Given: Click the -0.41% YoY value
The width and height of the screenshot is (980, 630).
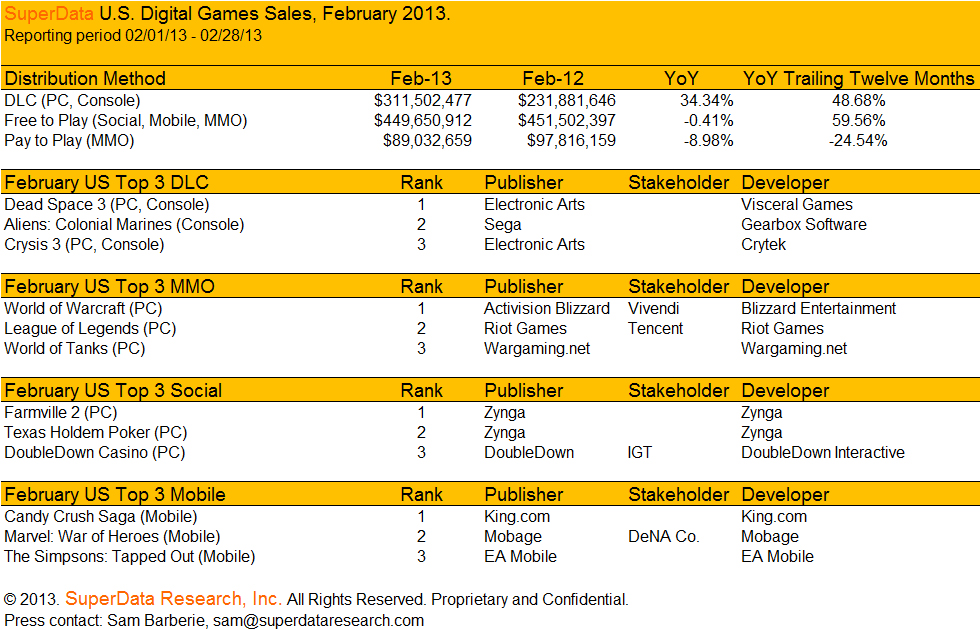Looking at the screenshot, I should point(709,121).
